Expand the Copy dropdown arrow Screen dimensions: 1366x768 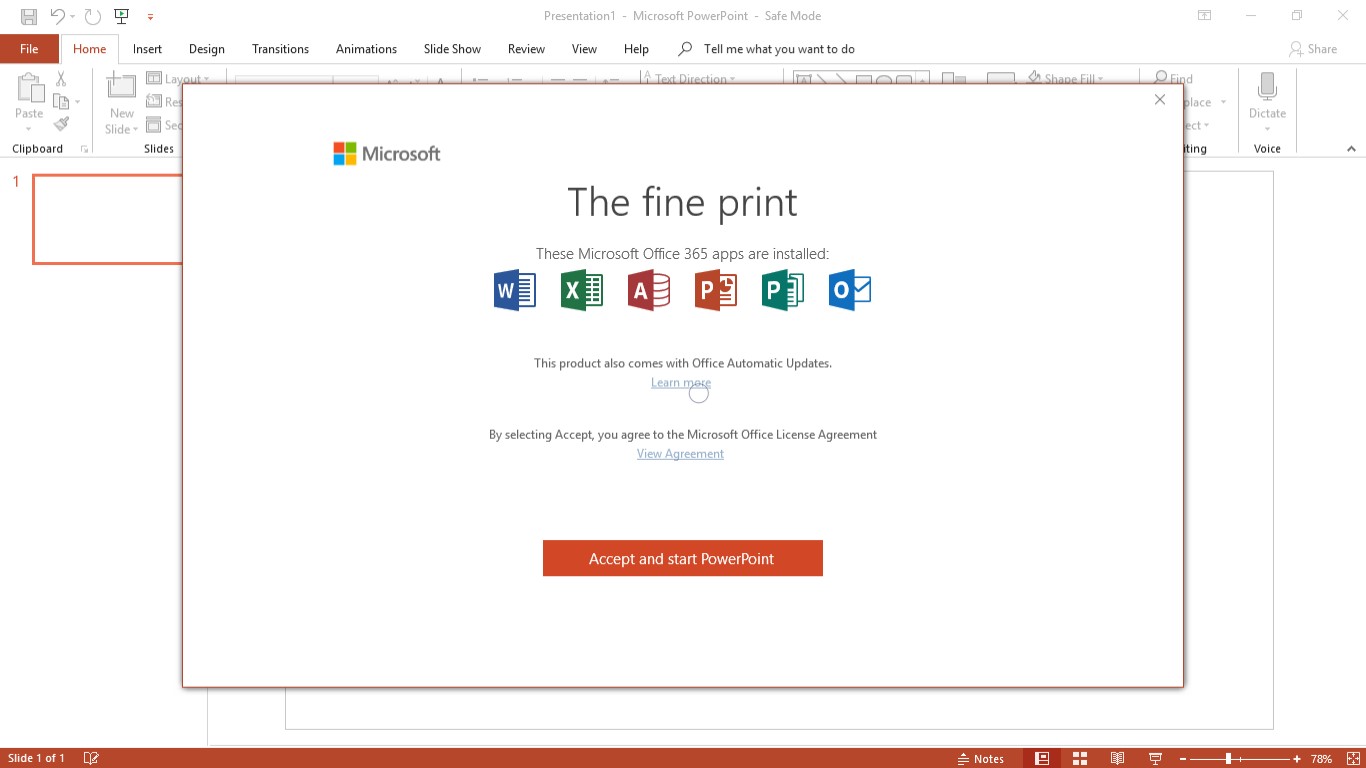click(76, 102)
